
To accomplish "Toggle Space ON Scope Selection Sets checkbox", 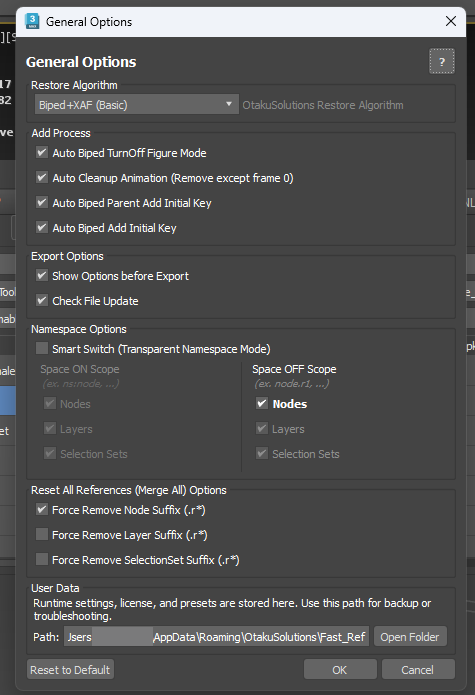I will click(50, 453).
